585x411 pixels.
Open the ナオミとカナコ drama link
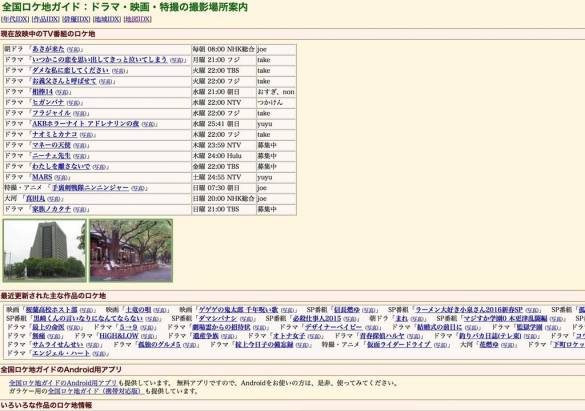(54, 134)
